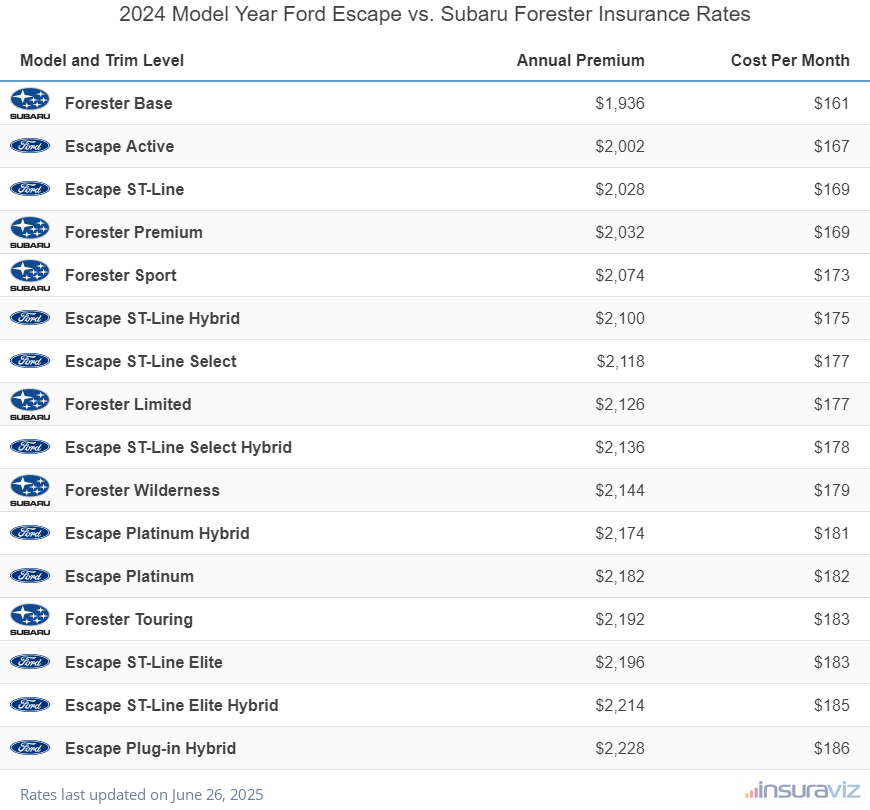Select the Escape ST-Line Select Hybrid trim name
The height and width of the screenshot is (810, 870).
pos(178,447)
